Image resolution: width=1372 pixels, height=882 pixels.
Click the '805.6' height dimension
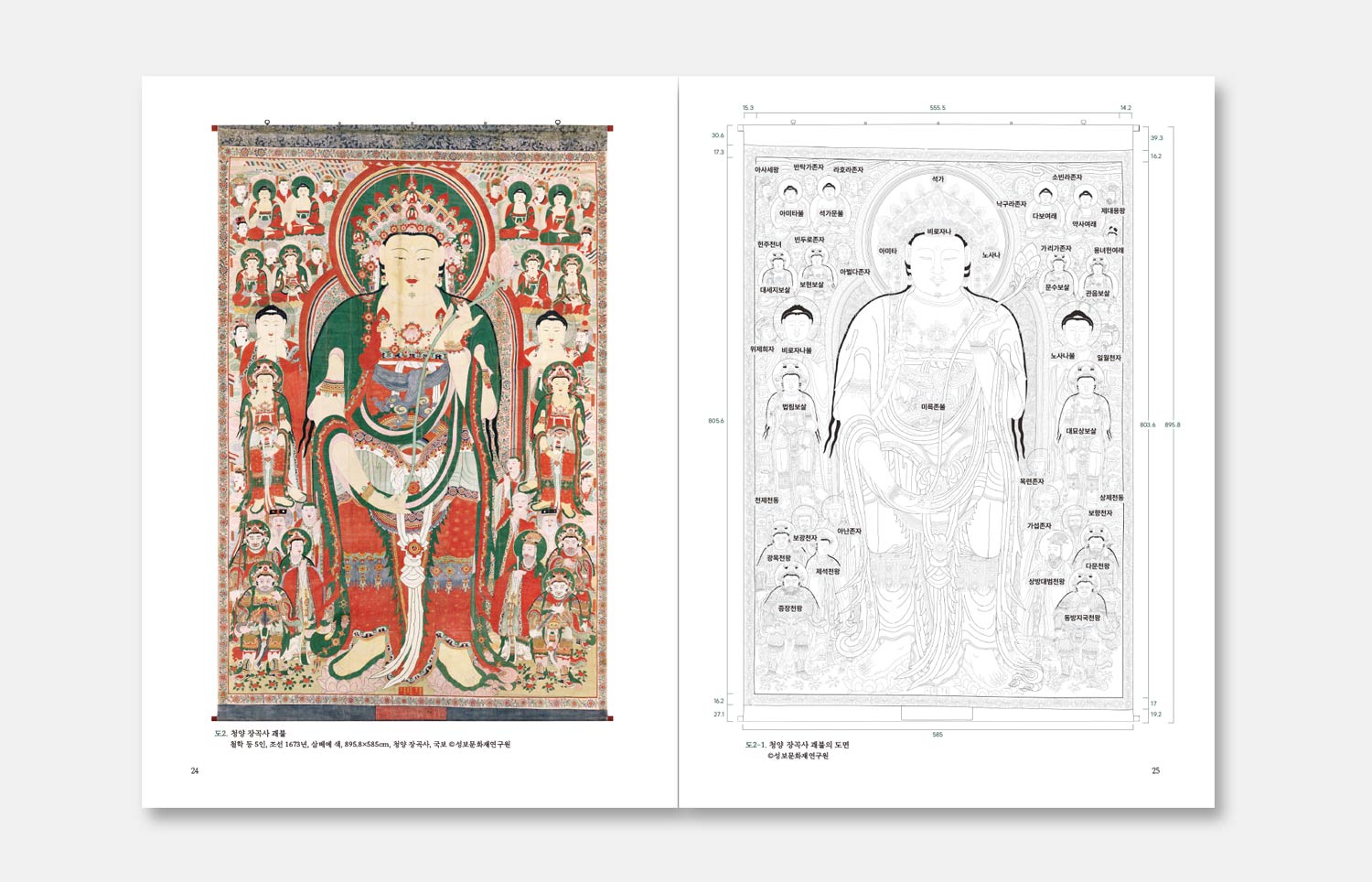[716, 421]
